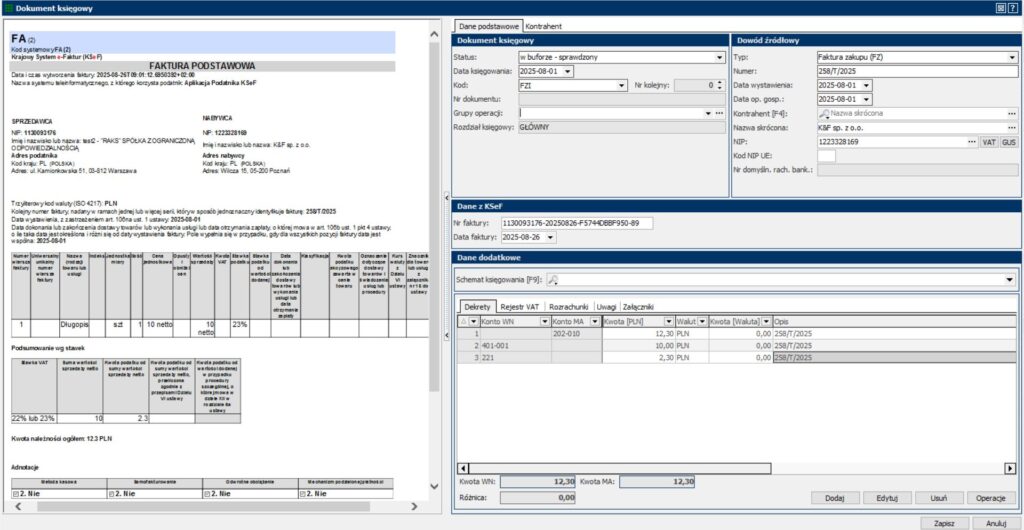Toggle the Samofakturowanie '2. Nie' checkbox

click(x=112, y=493)
